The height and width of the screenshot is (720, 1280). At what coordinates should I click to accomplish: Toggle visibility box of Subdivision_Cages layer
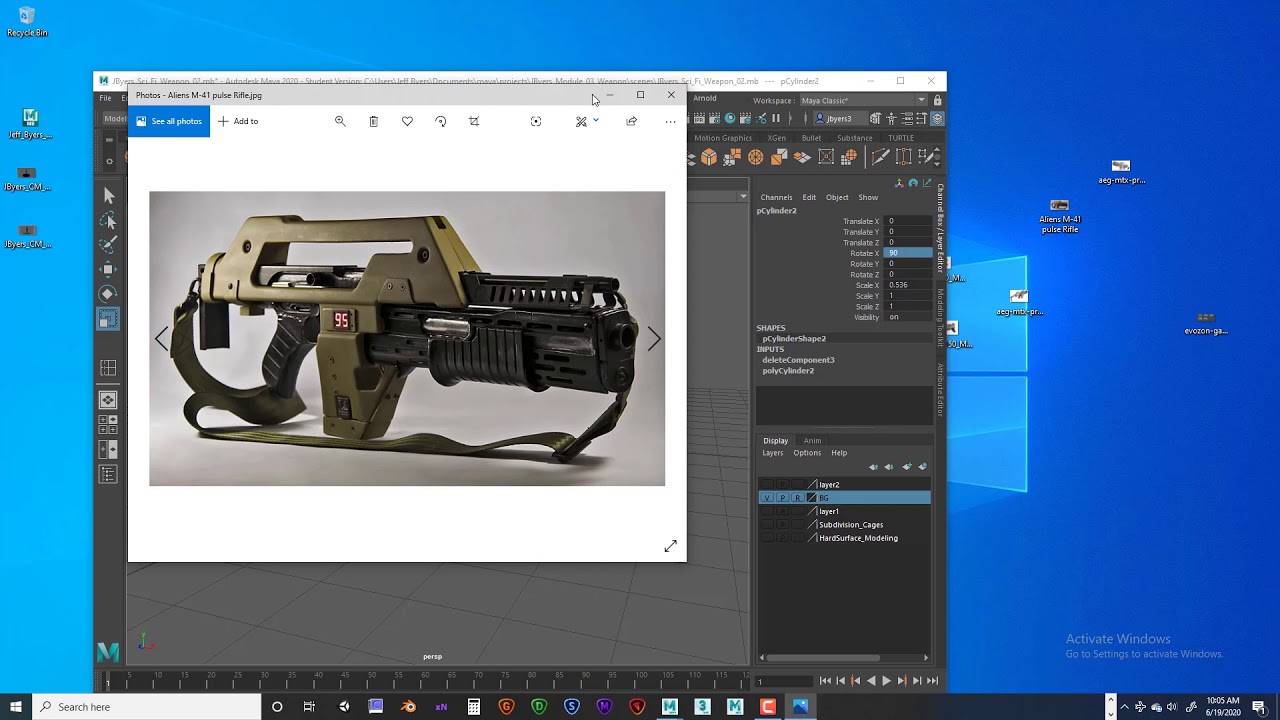[767, 525]
